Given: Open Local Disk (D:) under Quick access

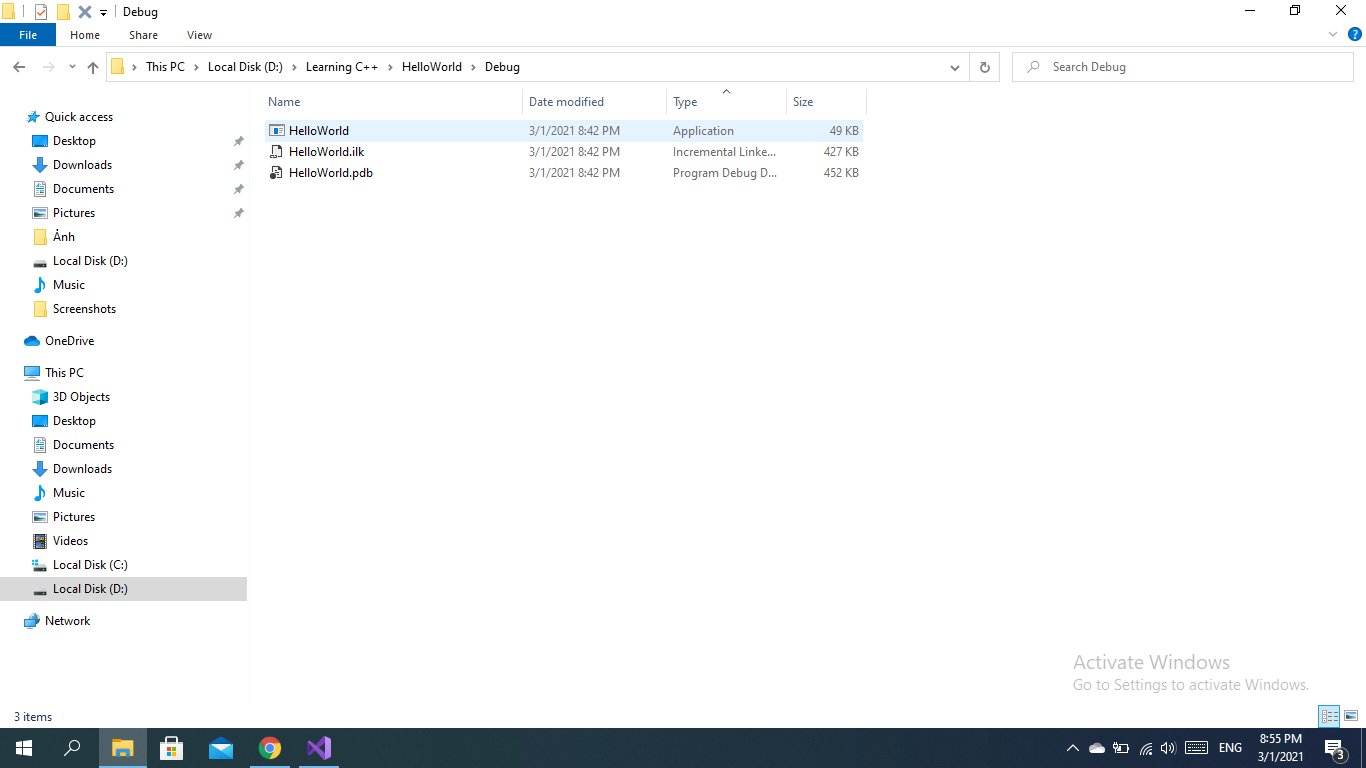Looking at the screenshot, I should pyautogui.click(x=90, y=261).
